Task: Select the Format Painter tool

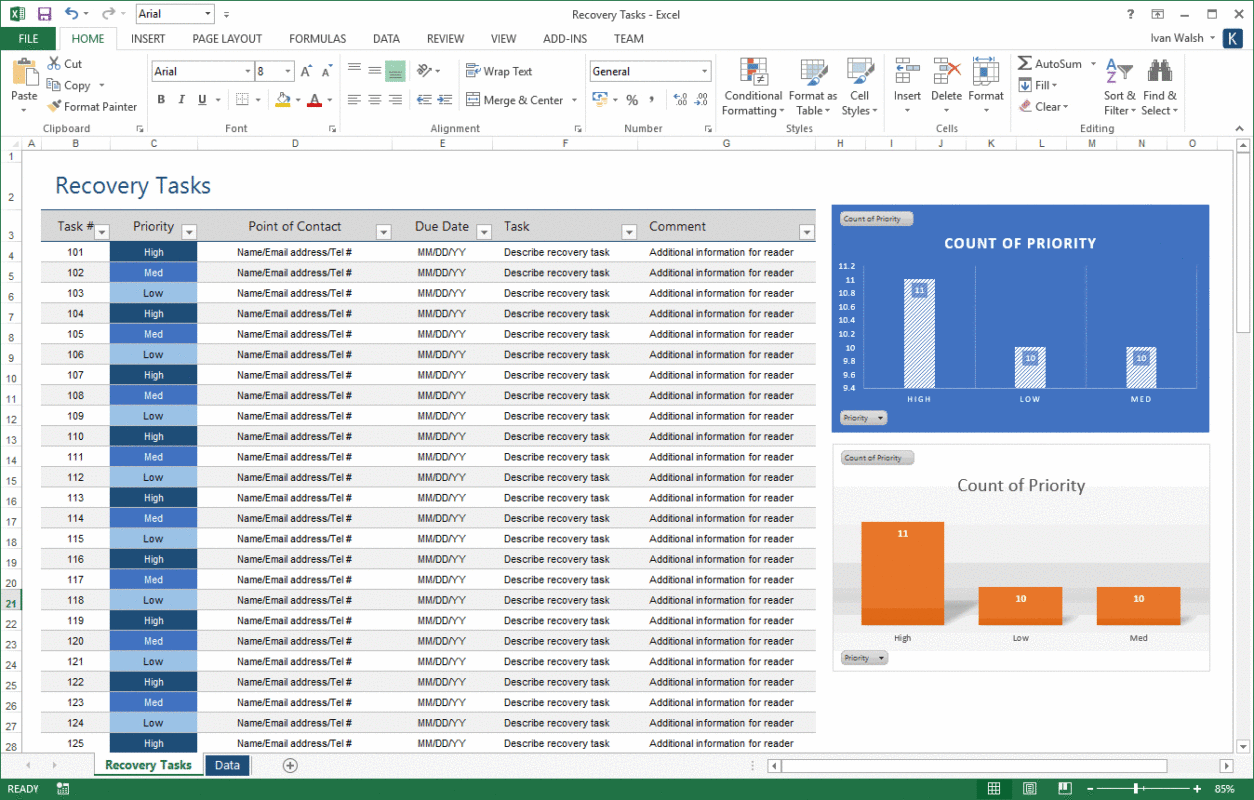Action: (92, 107)
